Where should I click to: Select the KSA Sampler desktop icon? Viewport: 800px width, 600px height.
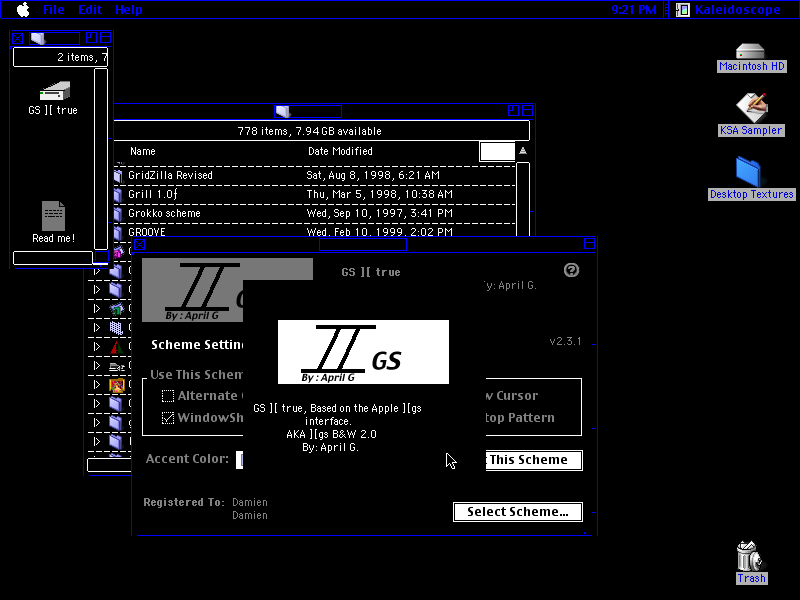pos(752,108)
